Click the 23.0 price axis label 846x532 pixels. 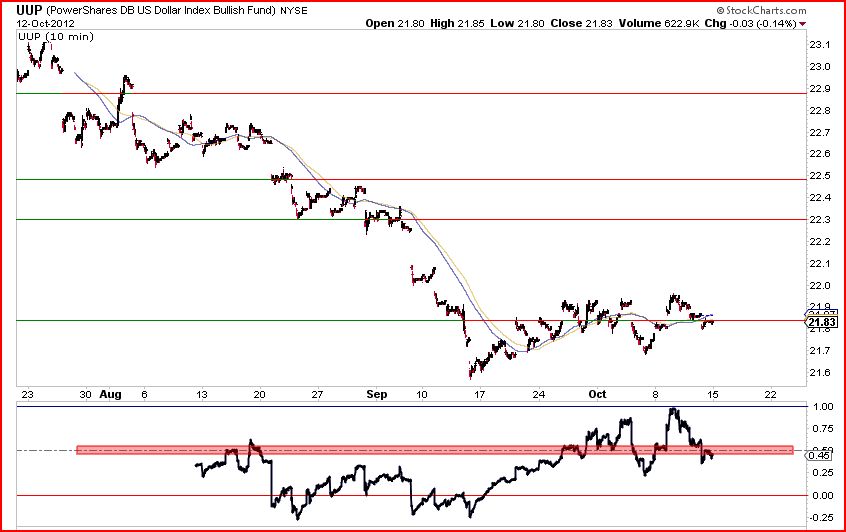tap(820, 66)
